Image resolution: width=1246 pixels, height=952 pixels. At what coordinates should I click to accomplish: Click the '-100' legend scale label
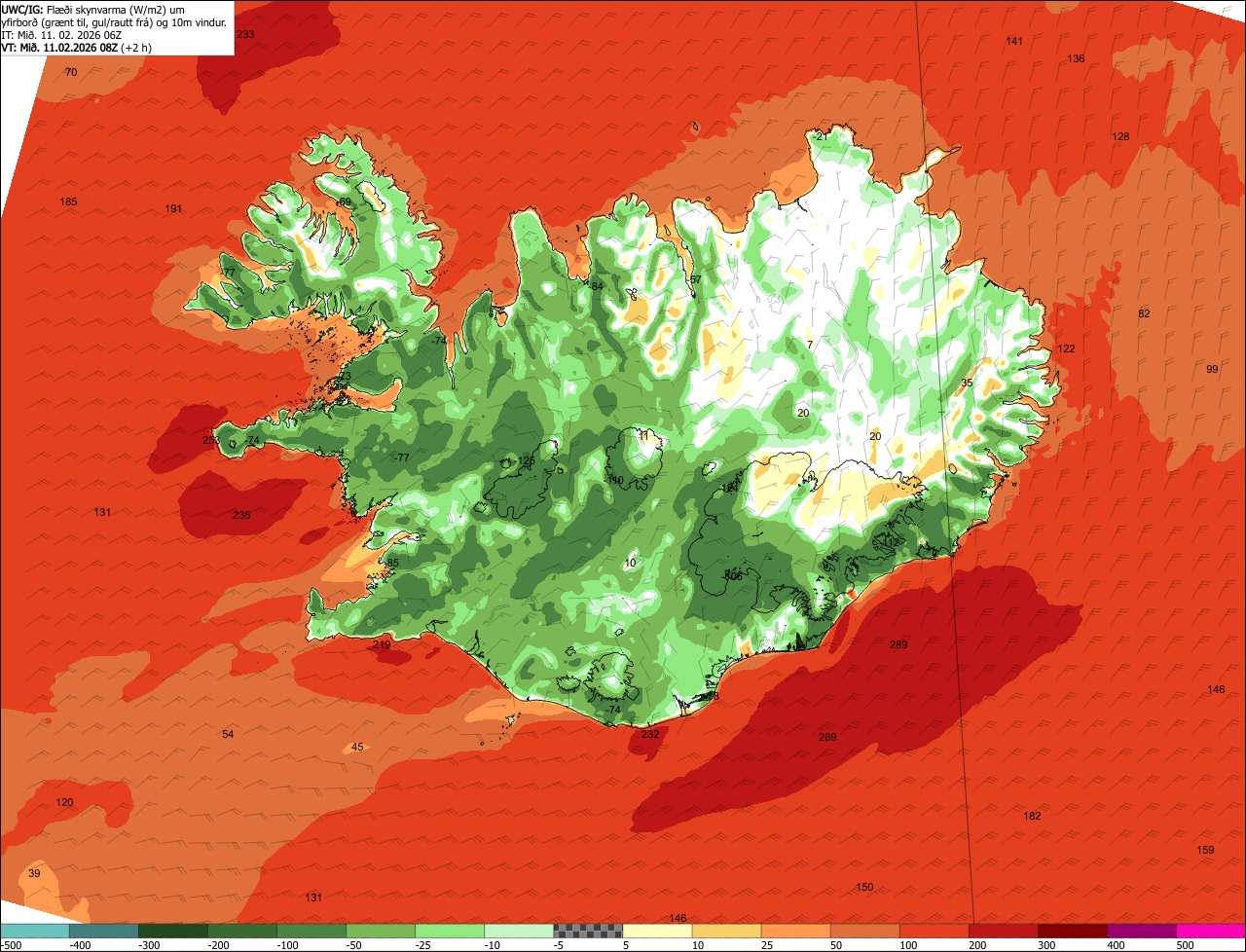286,945
